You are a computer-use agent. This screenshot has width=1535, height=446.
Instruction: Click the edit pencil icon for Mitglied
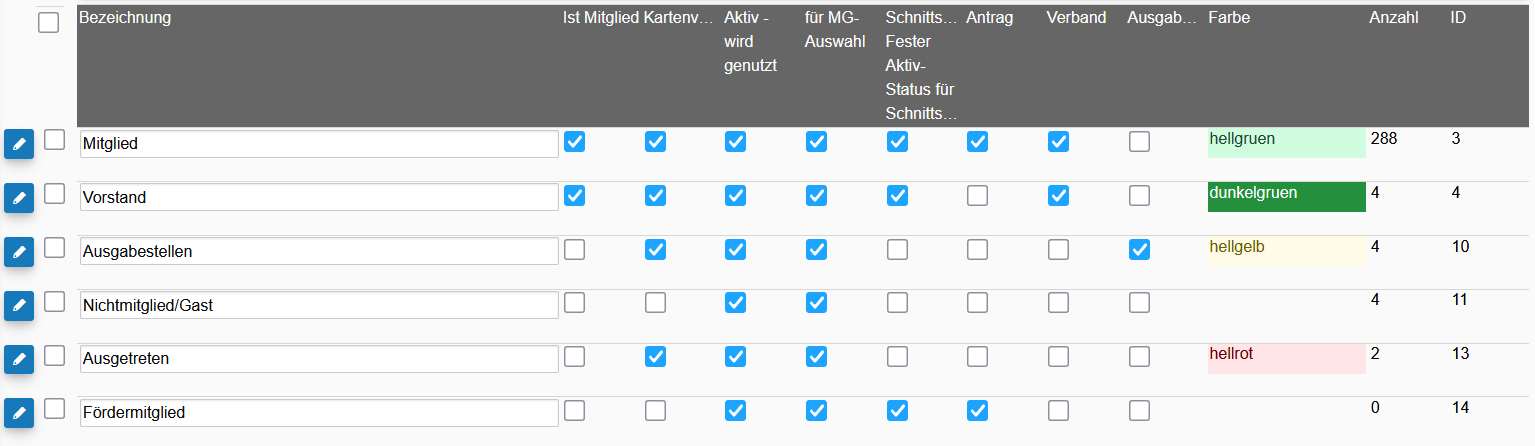[19, 144]
